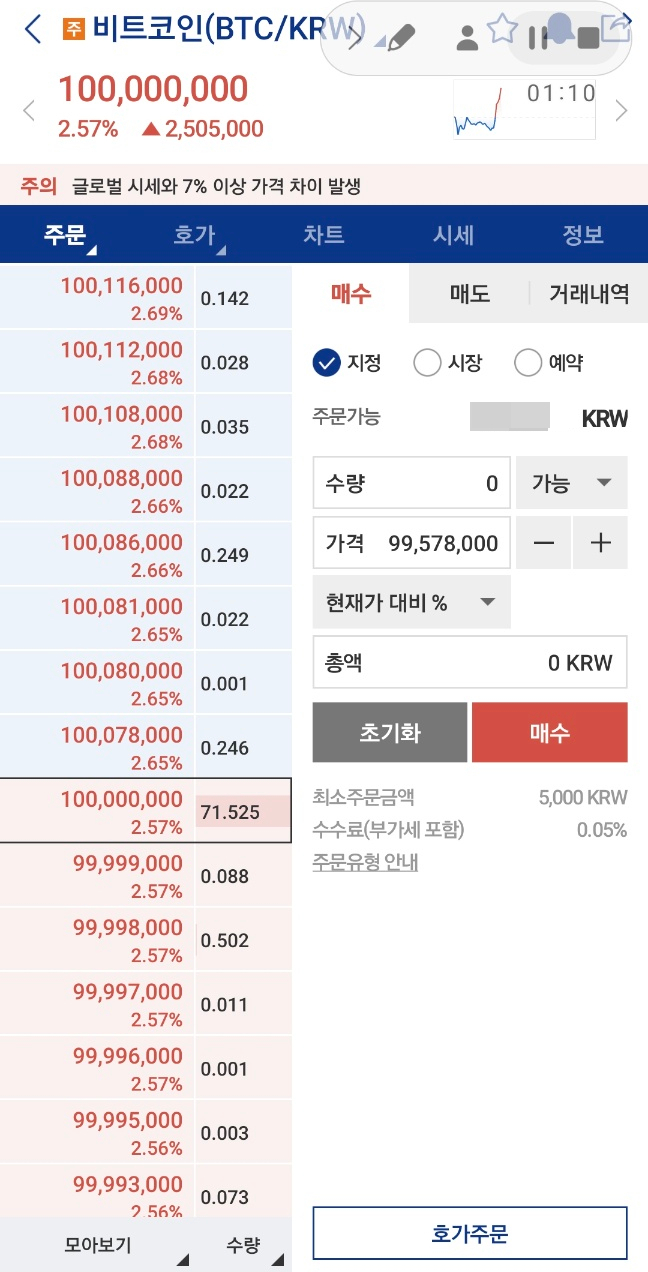Open the 주문유형 안내 link
648x1272 pixels.
[x=365, y=862]
